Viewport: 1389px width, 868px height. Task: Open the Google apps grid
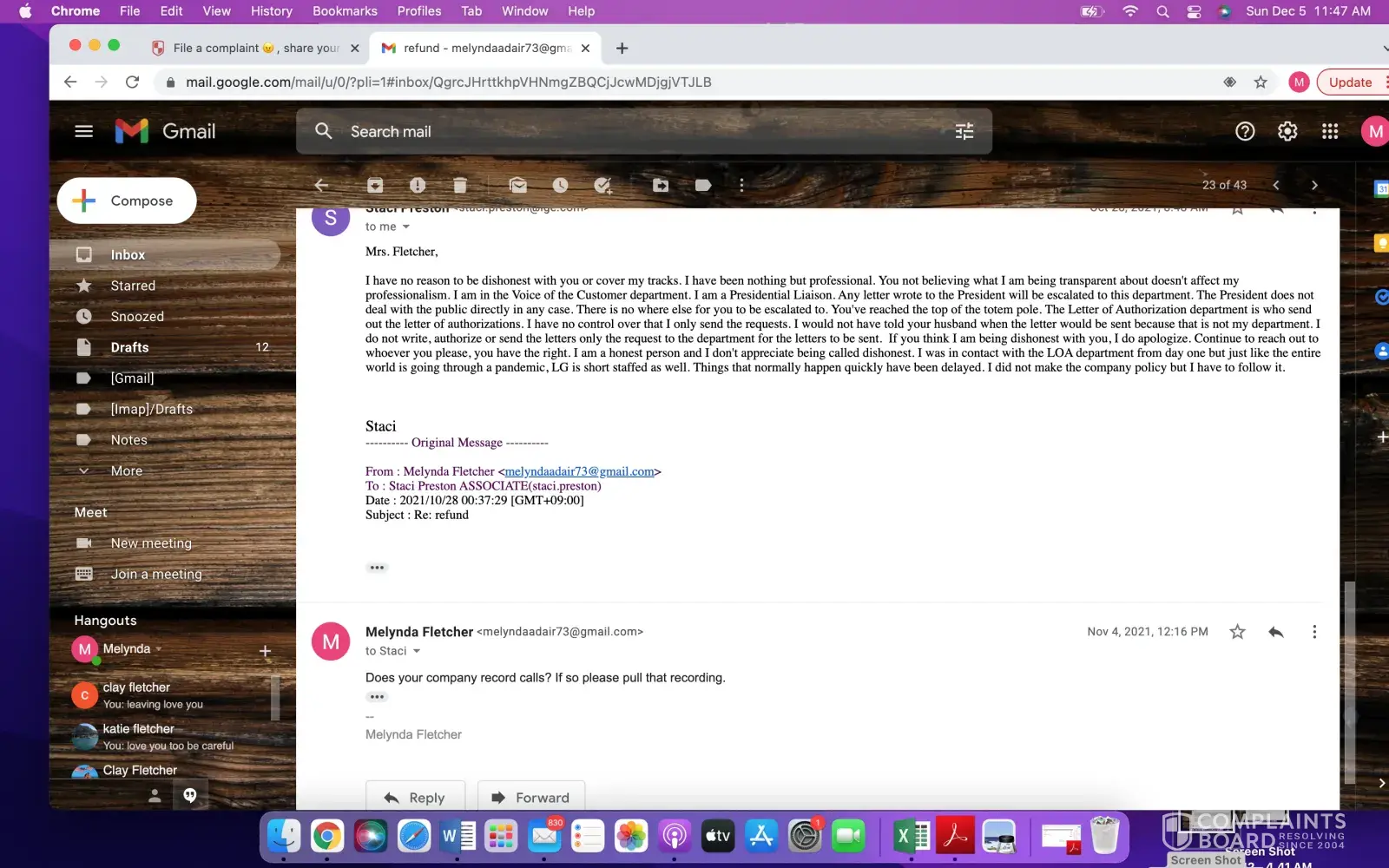(x=1330, y=131)
